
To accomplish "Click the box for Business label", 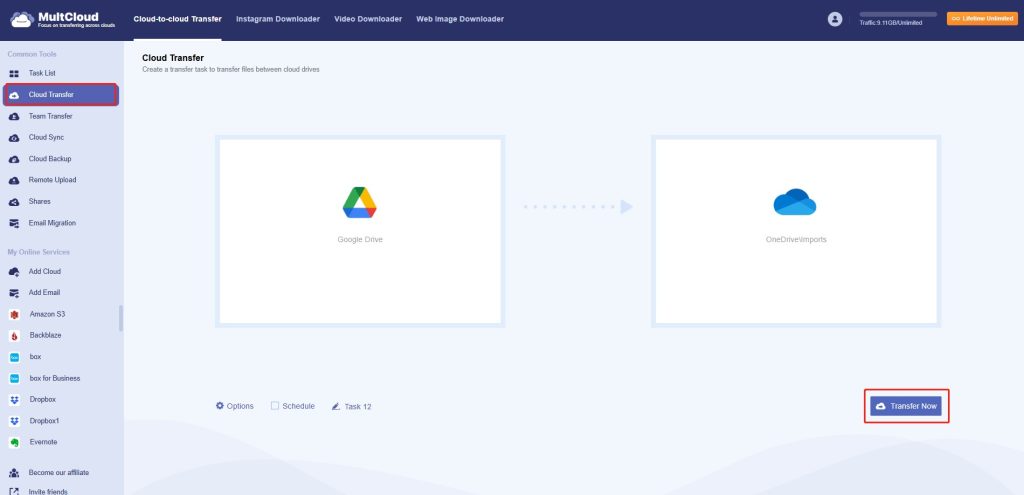I will 55,379.
